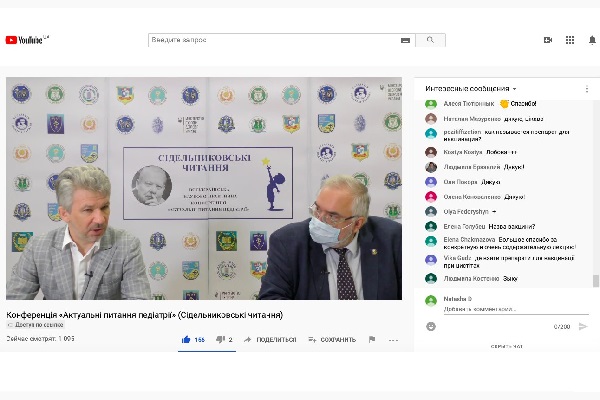Screen dimensions: 600x400
Task: Click the magnifier search button
Action: pos(430,40)
